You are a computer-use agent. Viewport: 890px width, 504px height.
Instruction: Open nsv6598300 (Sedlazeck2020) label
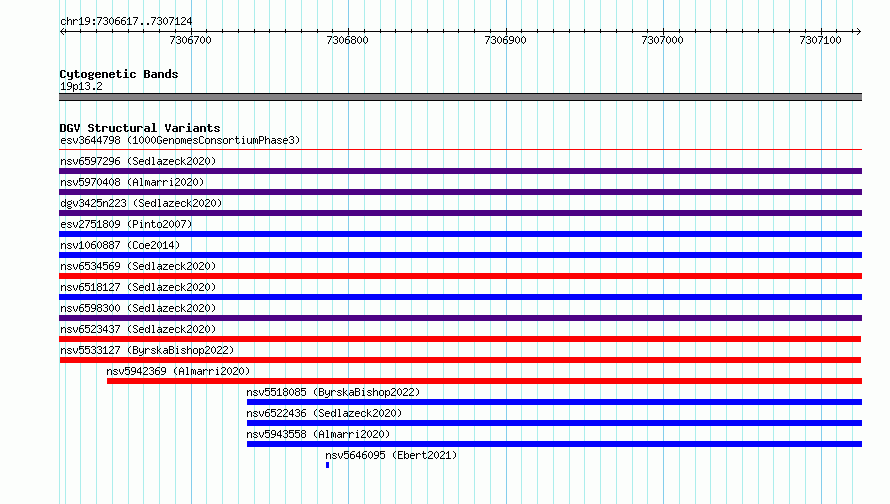138,308
